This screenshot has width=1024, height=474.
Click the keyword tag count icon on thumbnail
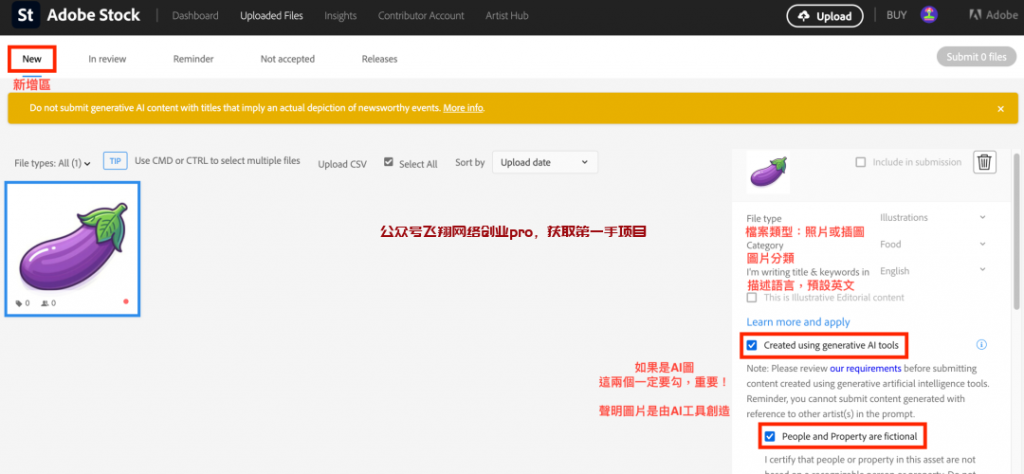[x=18, y=303]
